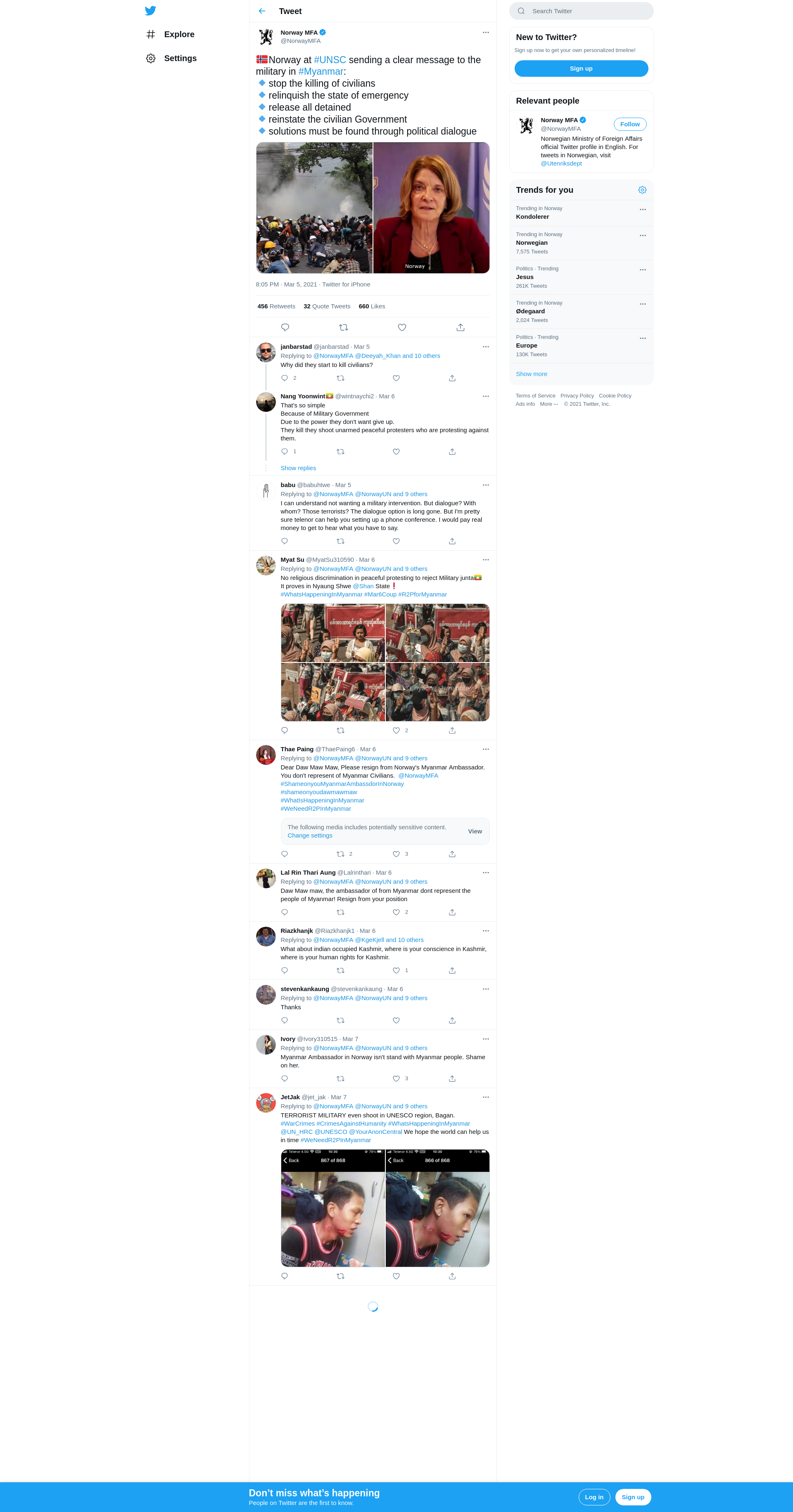
Task: Open more options for Kondolerer trend
Action: point(643,210)
